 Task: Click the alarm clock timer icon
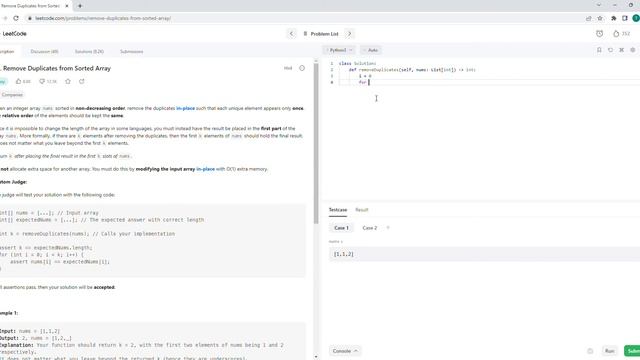[x=599, y=34]
